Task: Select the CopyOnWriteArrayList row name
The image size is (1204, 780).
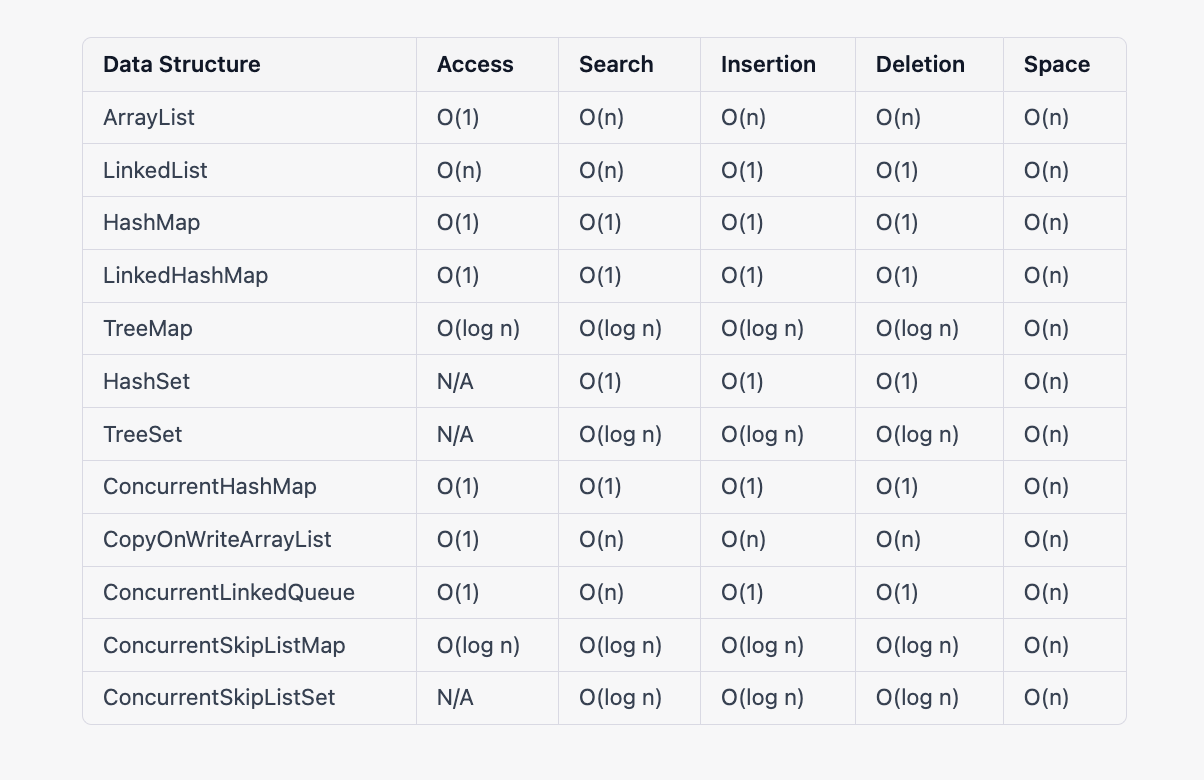Action: point(217,540)
